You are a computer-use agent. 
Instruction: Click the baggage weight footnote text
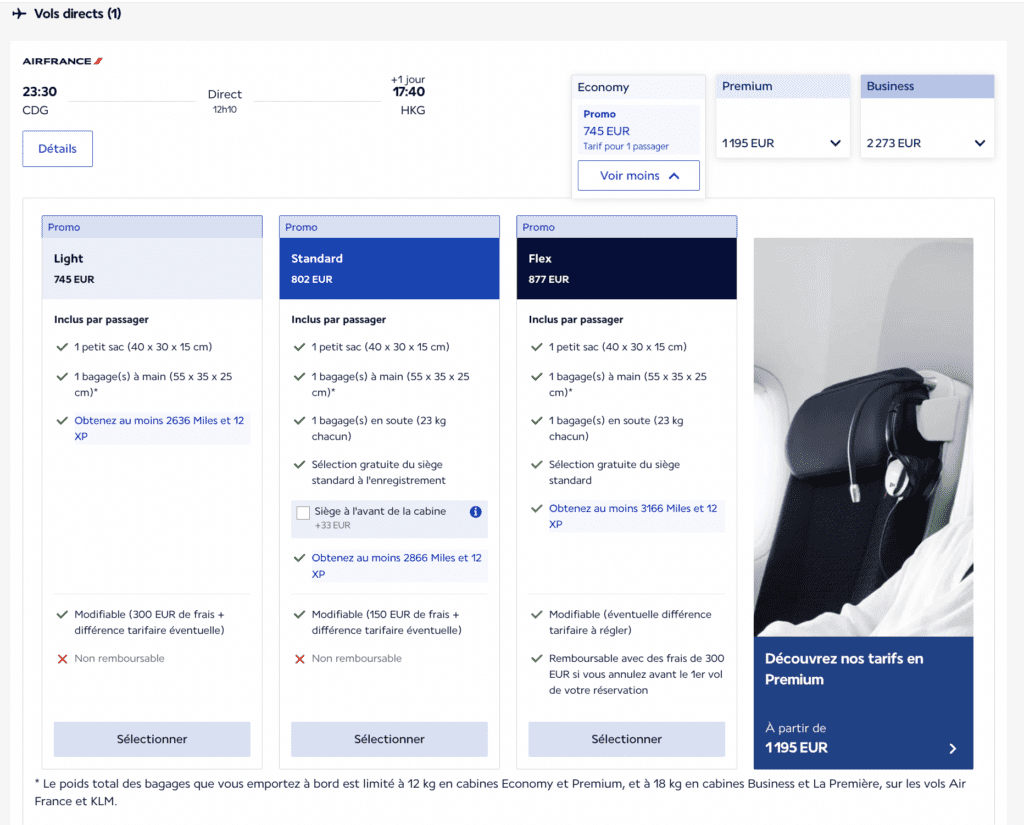[500, 792]
